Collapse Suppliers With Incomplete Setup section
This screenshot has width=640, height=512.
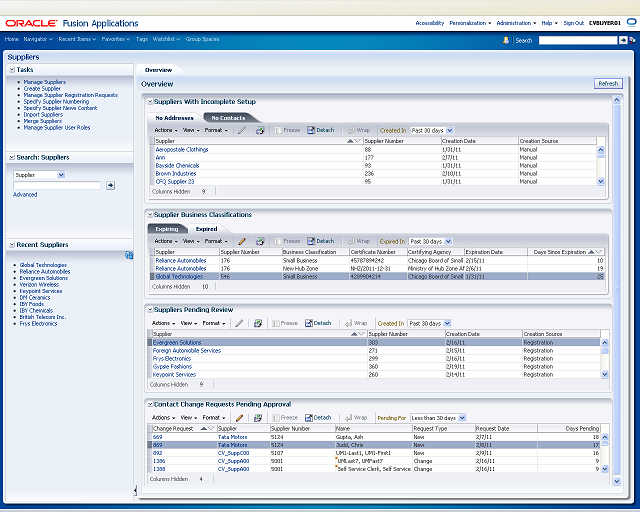[150, 102]
